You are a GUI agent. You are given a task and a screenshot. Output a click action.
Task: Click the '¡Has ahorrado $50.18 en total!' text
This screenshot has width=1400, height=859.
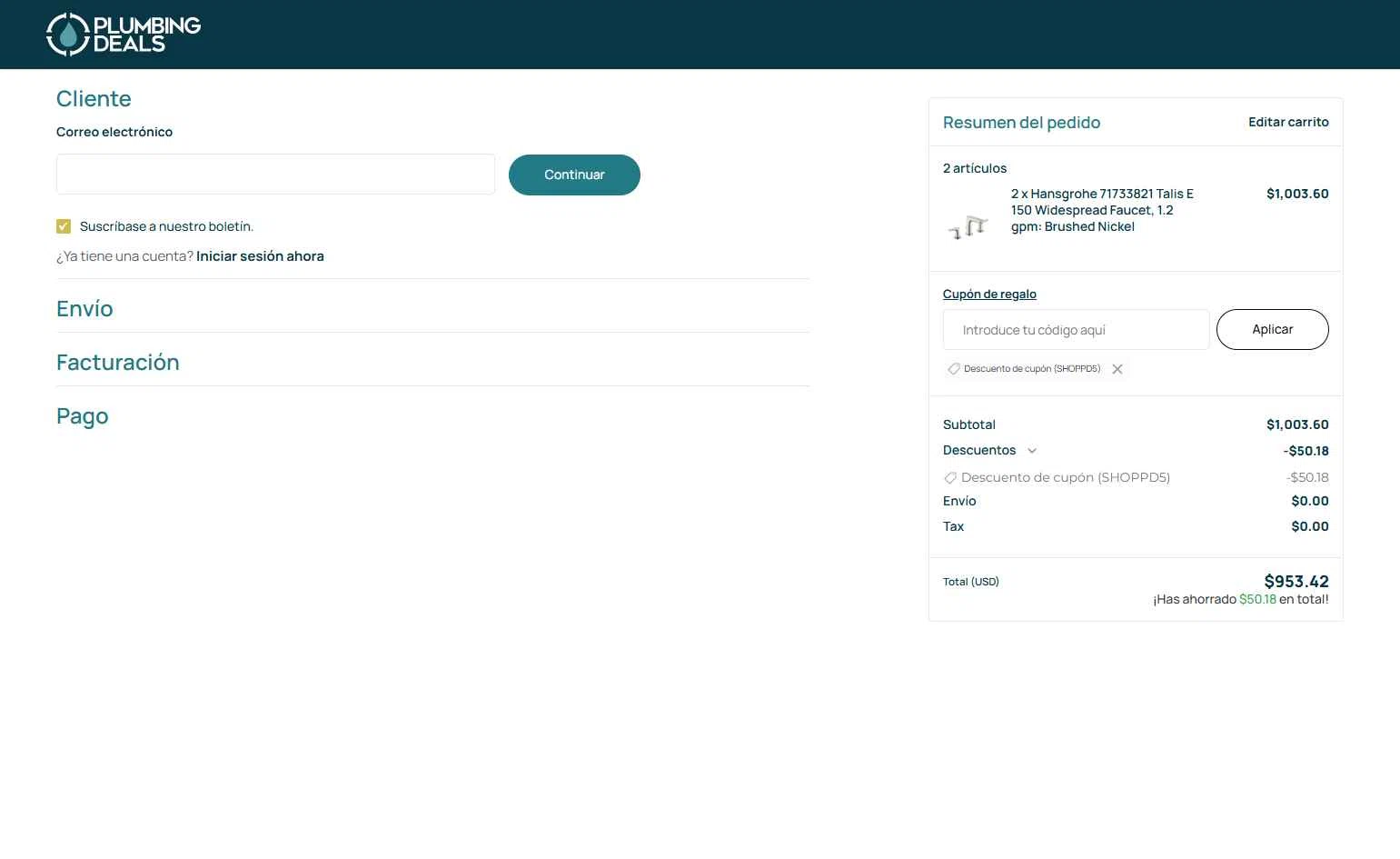(x=1241, y=599)
